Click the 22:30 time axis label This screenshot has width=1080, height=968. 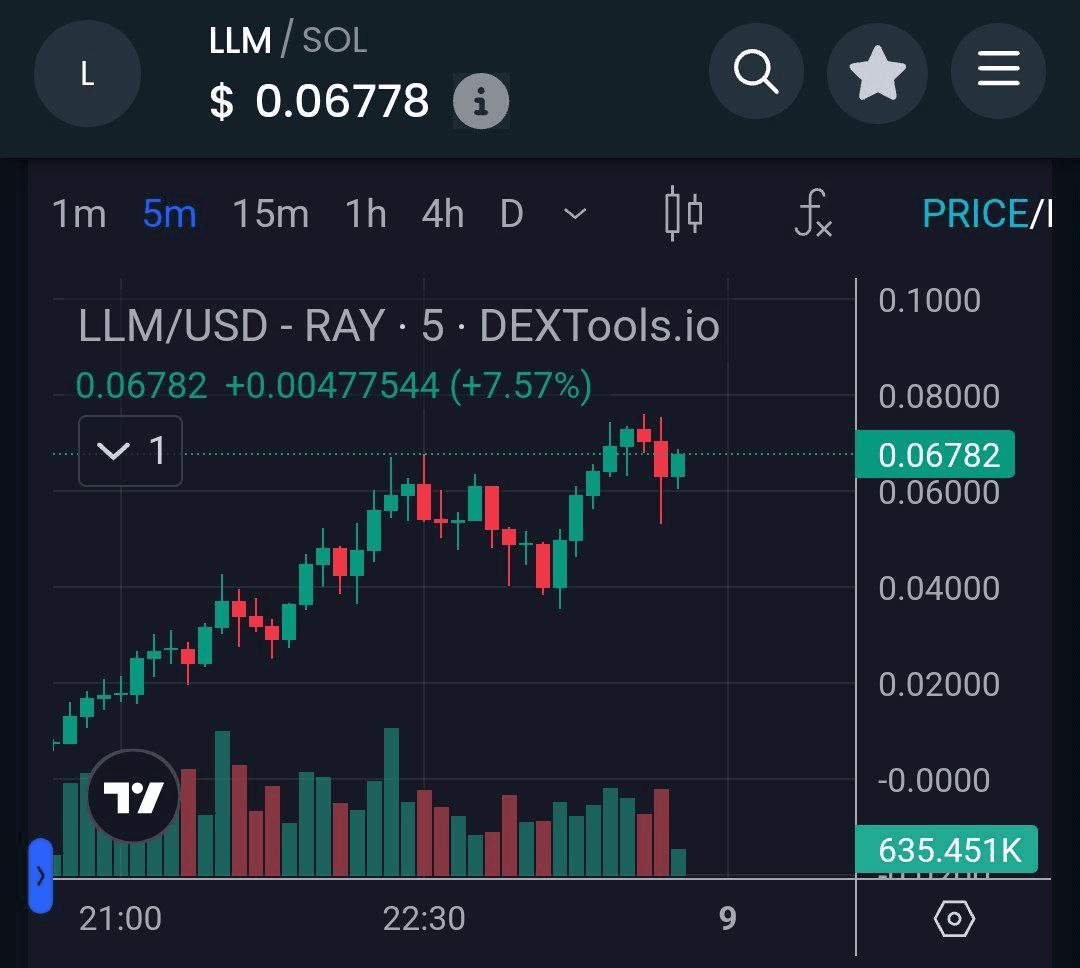(424, 918)
